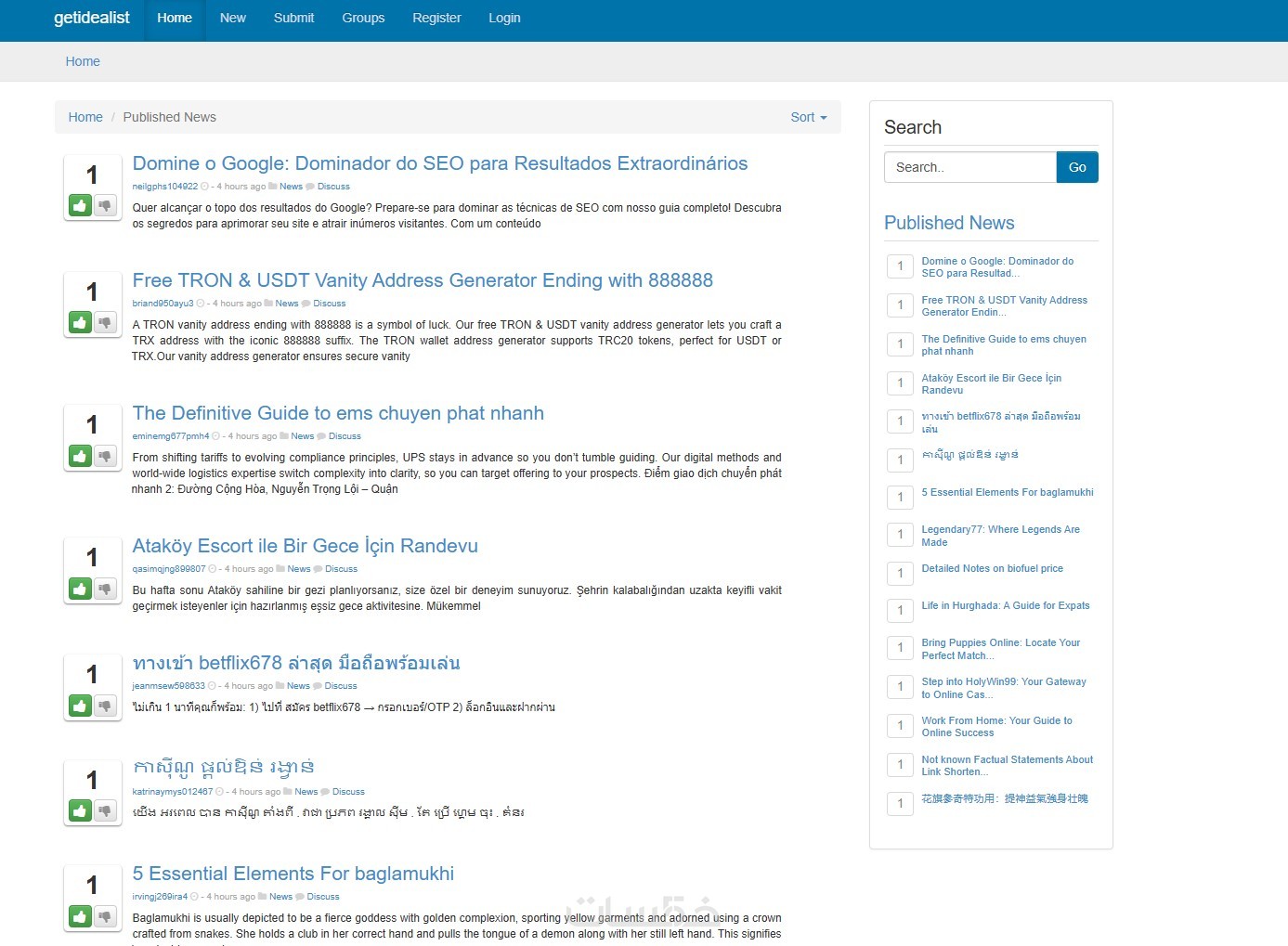Downvote the post by katrinaymys012467

(105, 811)
